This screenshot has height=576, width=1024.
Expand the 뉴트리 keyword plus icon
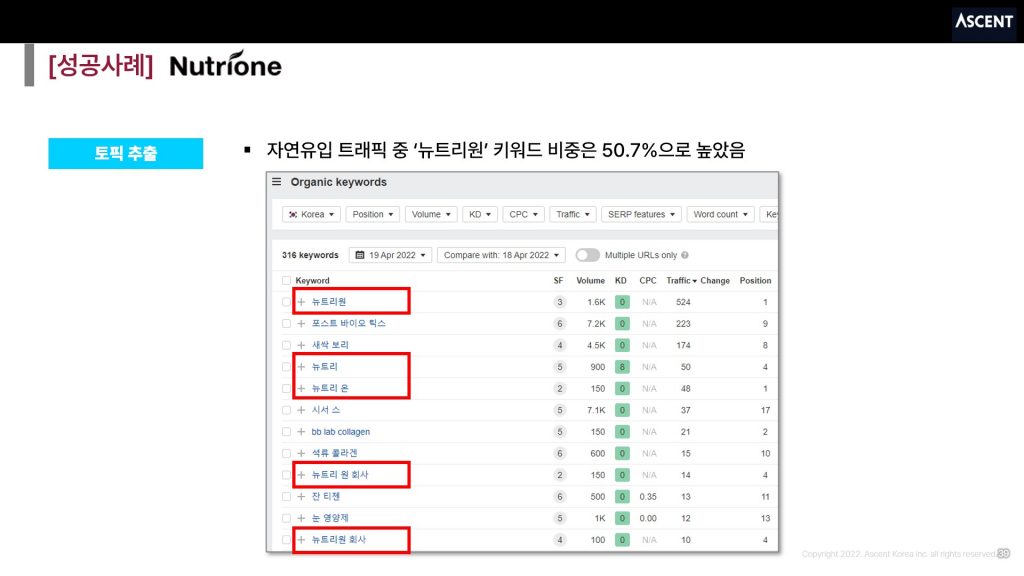pyautogui.click(x=301, y=367)
